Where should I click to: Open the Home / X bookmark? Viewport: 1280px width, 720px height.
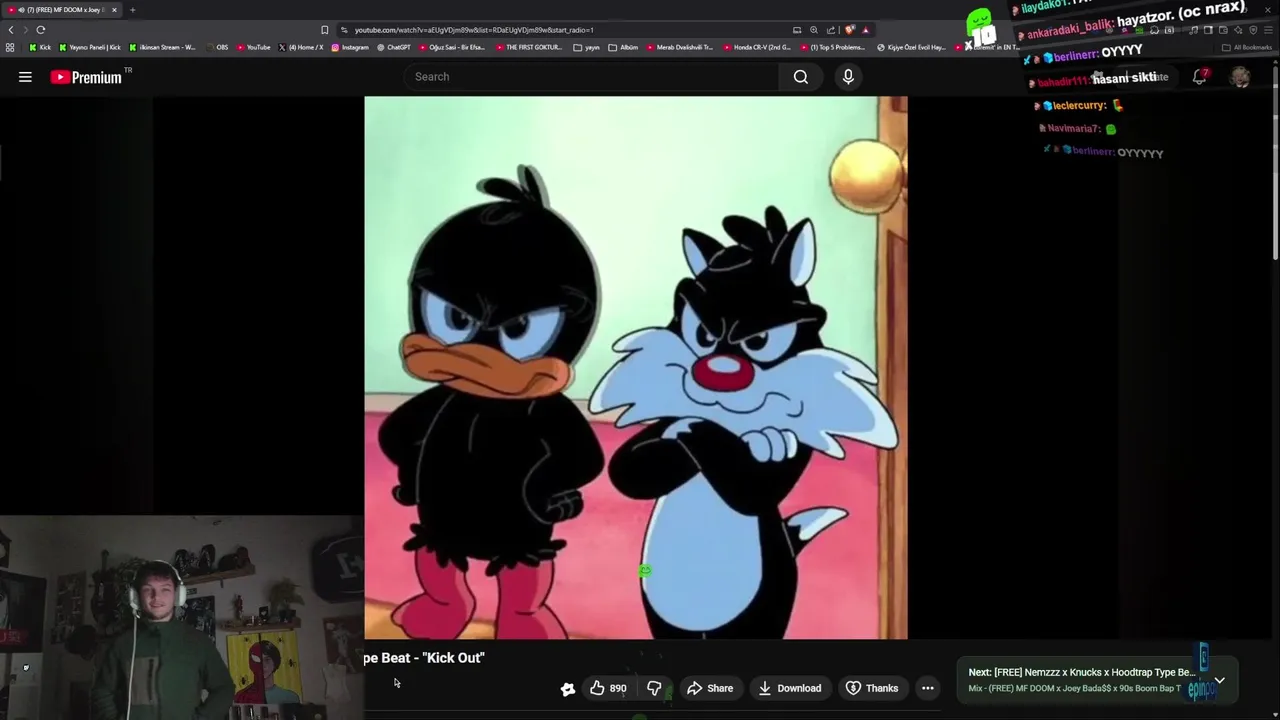(x=301, y=47)
